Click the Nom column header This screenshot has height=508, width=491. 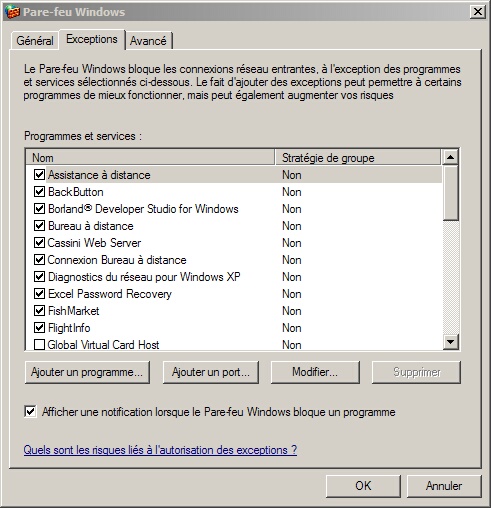click(x=150, y=157)
